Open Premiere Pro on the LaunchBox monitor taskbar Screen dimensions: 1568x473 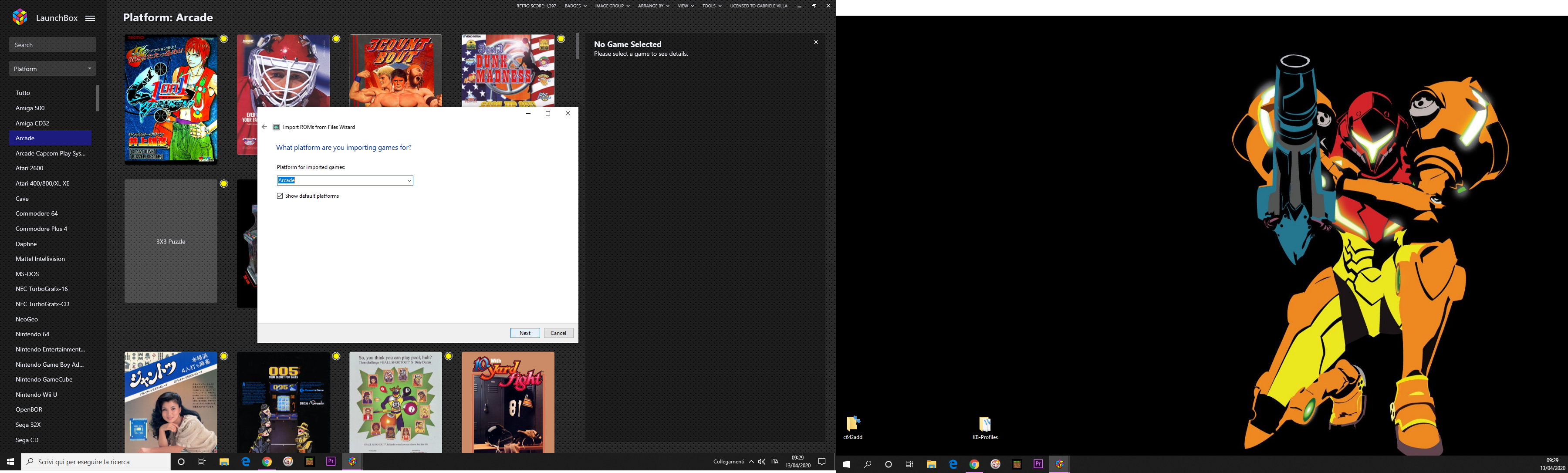[x=331, y=461]
